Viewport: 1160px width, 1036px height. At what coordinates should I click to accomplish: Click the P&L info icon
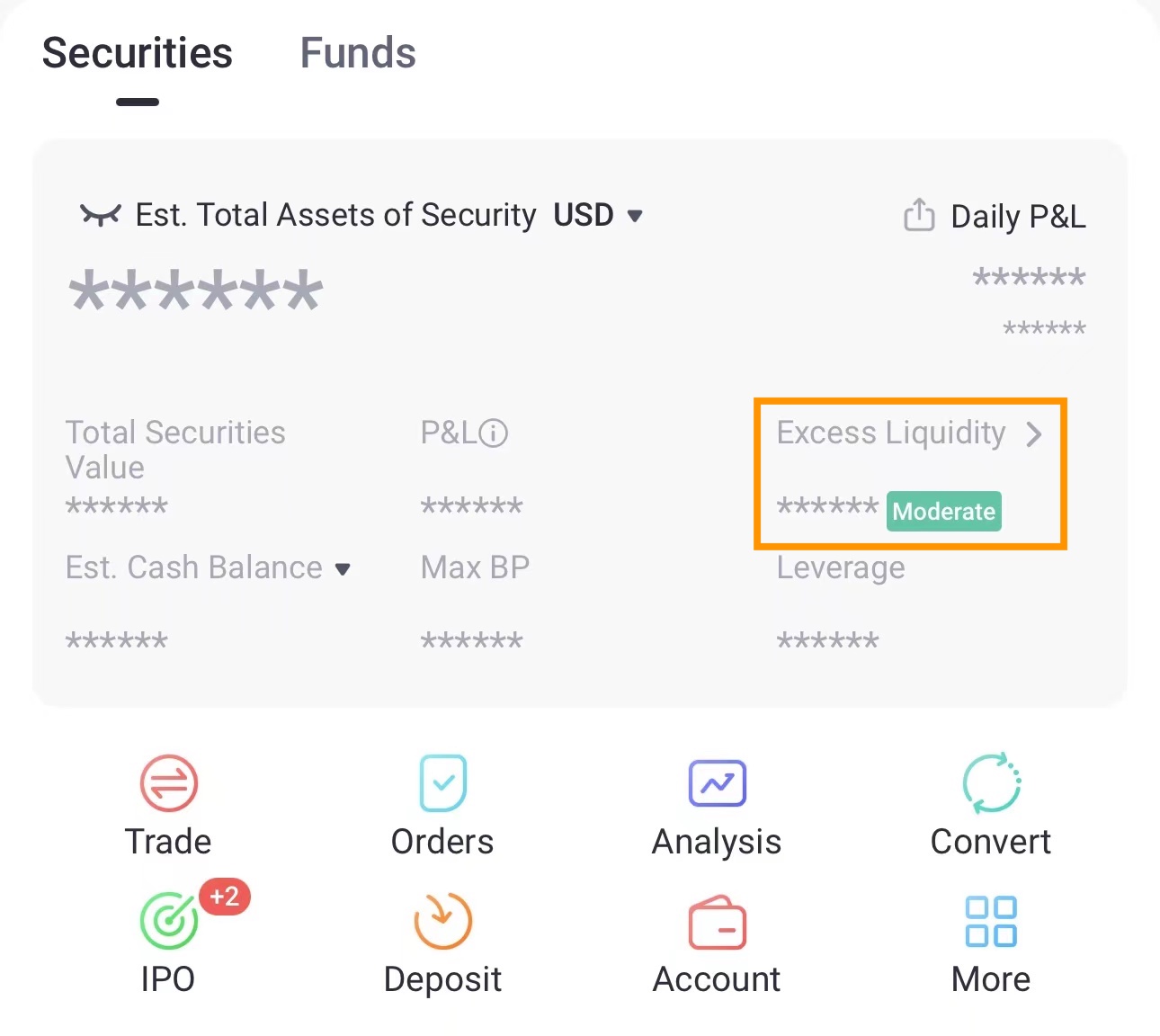coord(494,433)
